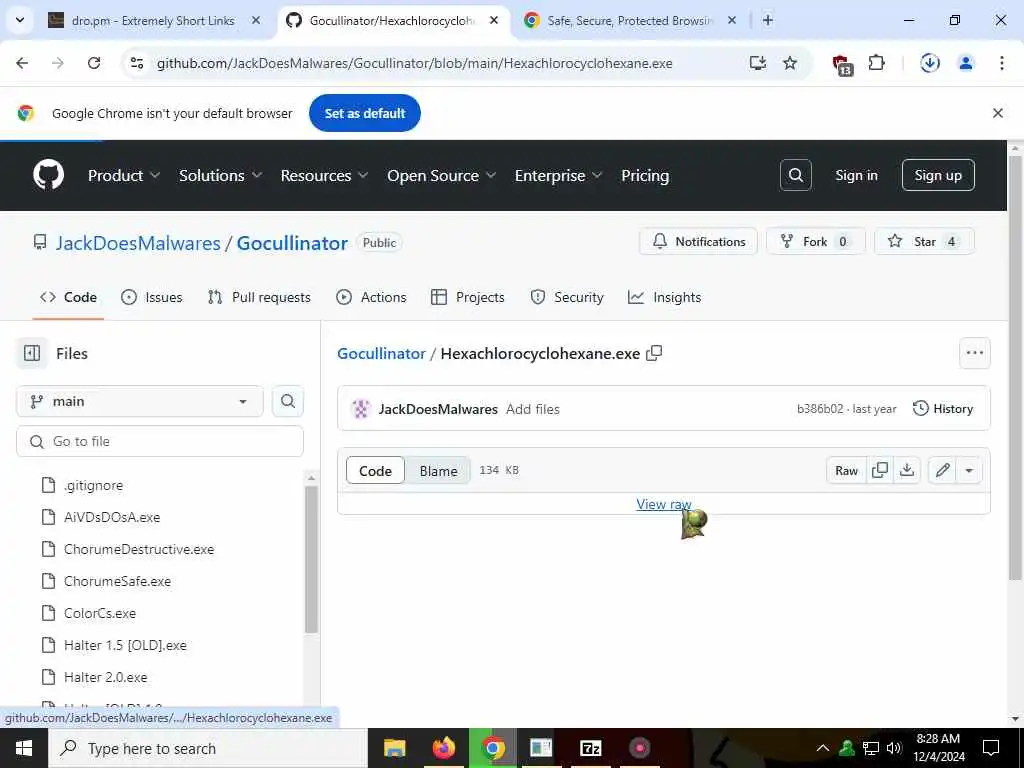Click the Pricing link
Image resolution: width=1024 pixels, height=768 pixels.
click(645, 176)
